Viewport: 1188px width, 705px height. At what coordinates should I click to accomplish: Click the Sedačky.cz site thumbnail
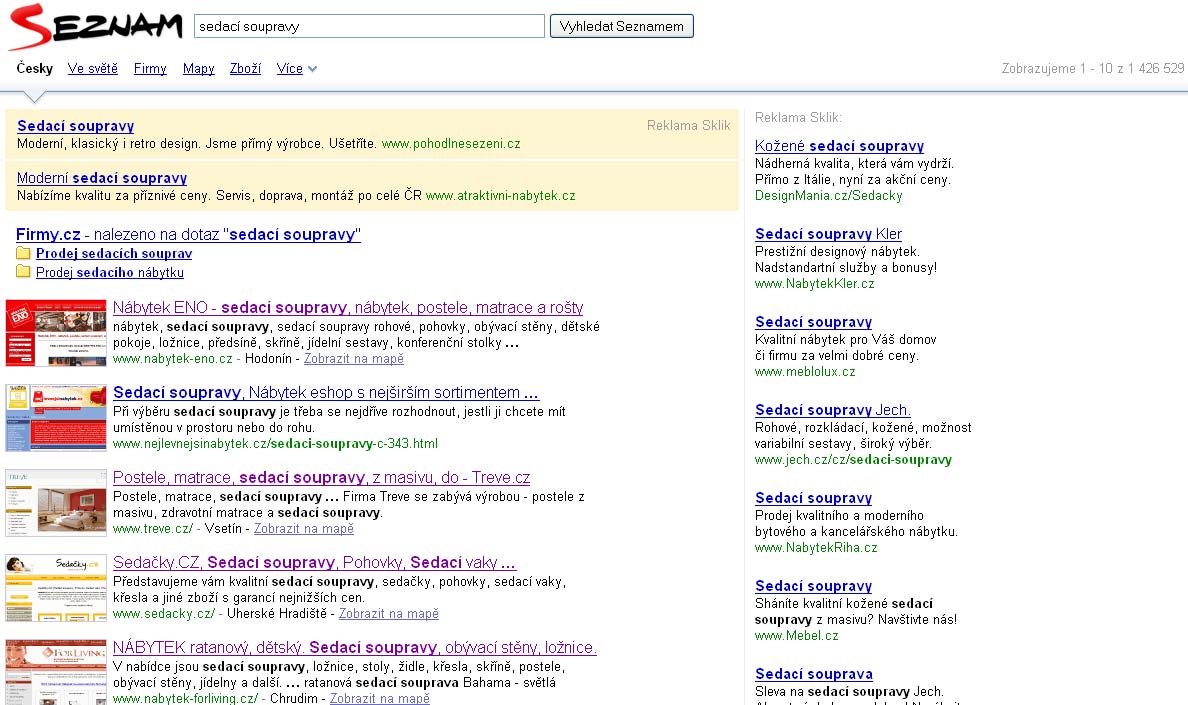click(x=56, y=588)
